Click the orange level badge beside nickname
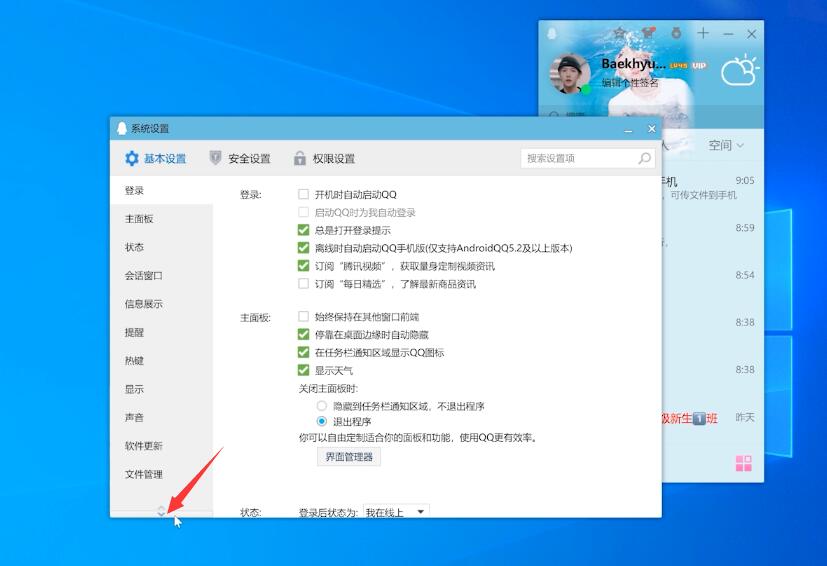The image size is (827, 566). 679,66
